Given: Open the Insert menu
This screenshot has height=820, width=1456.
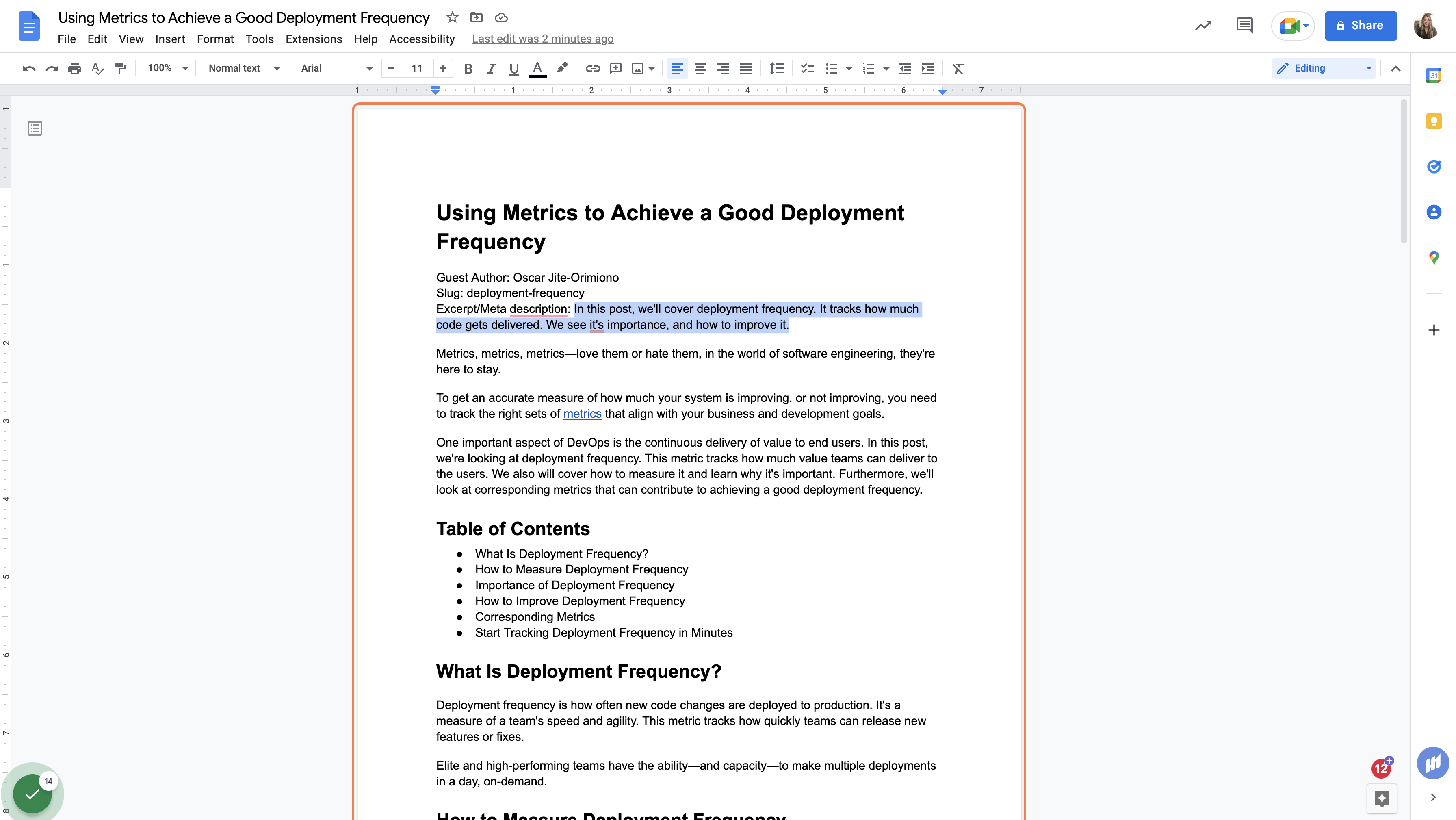Looking at the screenshot, I should pyautogui.click(x=170, y=39).
